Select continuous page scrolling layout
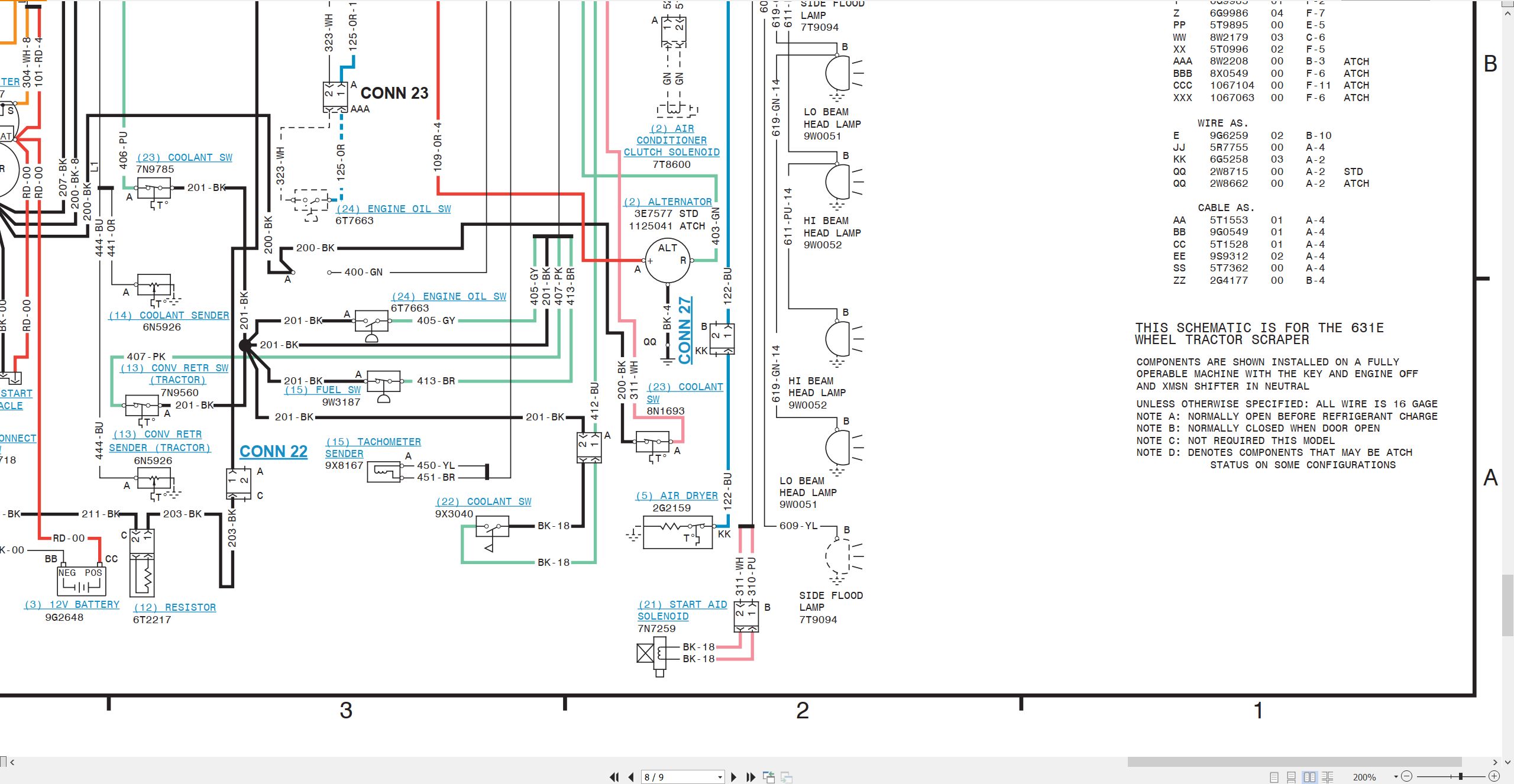The width and height of the screenshot is (1514, 784). pos(1292,777)
